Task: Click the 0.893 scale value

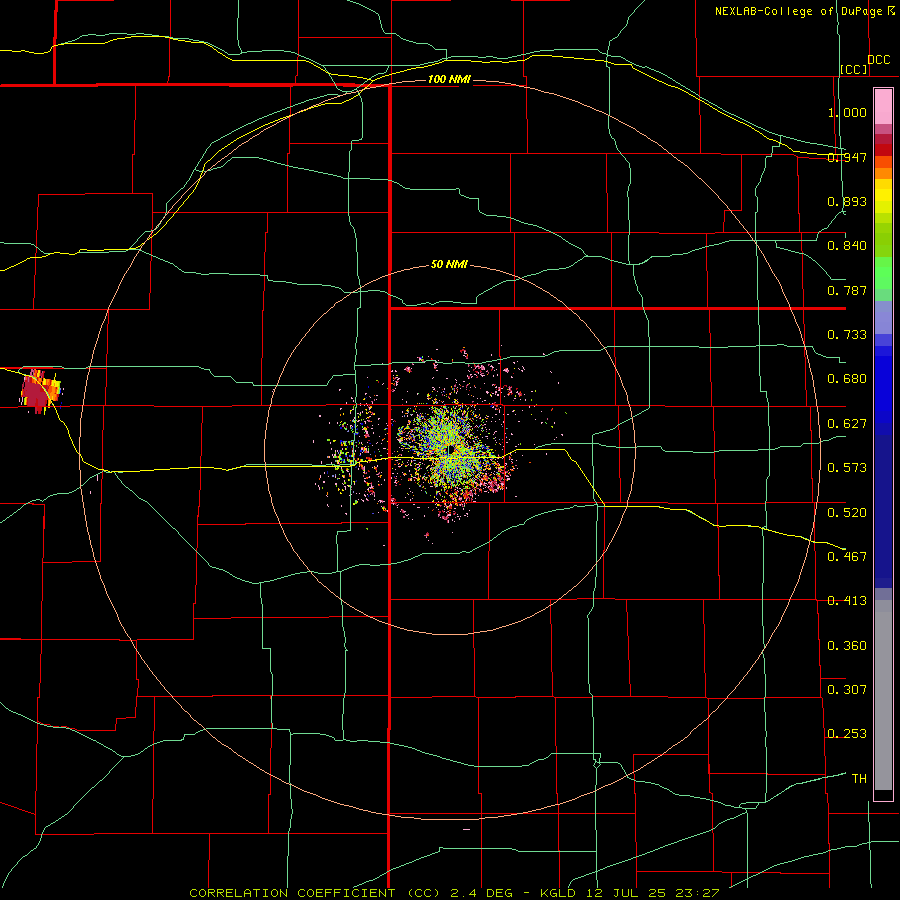Action: point(847,201)
